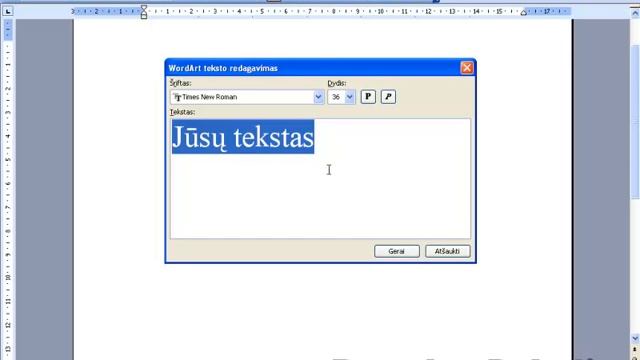Click the font size value 36
The height and width of the screenshot is (360, 640).
[336, 97]
